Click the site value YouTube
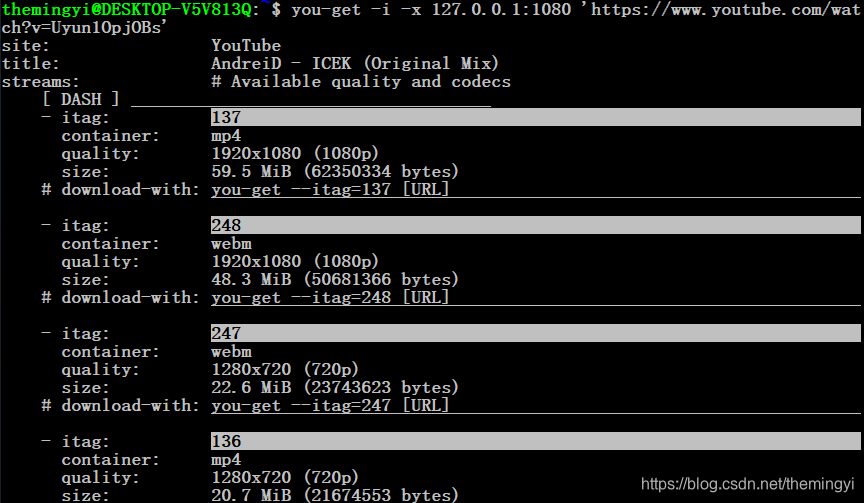Screen dimensions: 864x503 (x=246, y=45)
